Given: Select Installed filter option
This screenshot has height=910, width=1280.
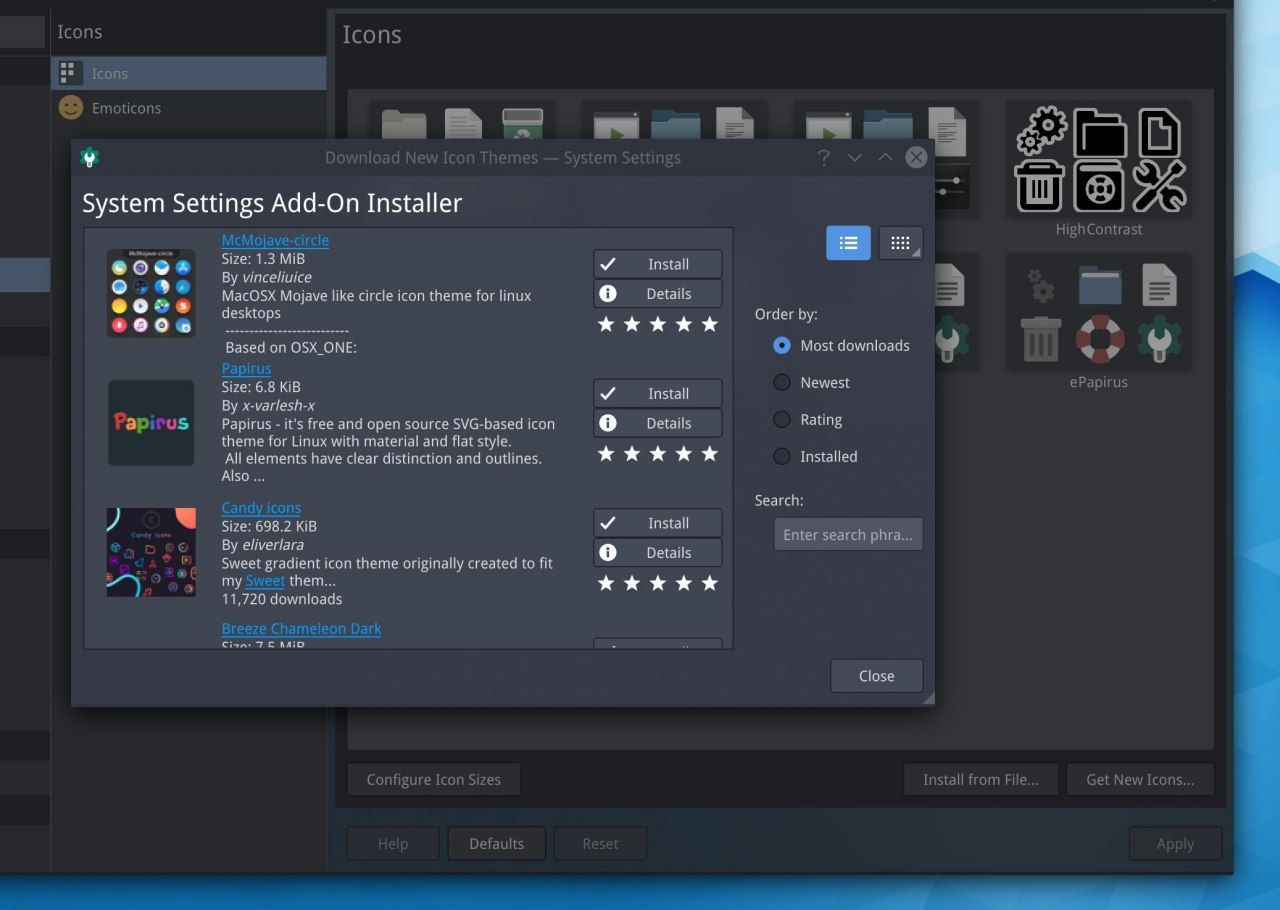Looking at the screenshot, I should point(815,456).
